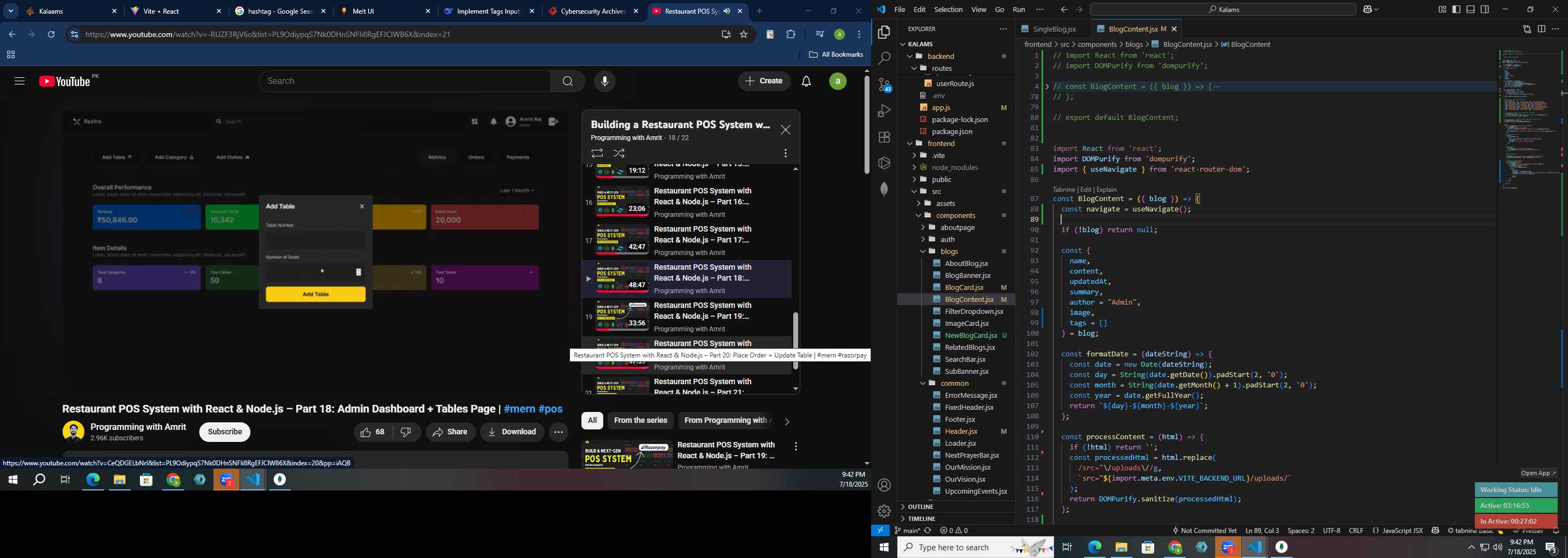Open the VS Code File menu
1568x558 pixels.
pyautogui.click(x=899, y=10)
